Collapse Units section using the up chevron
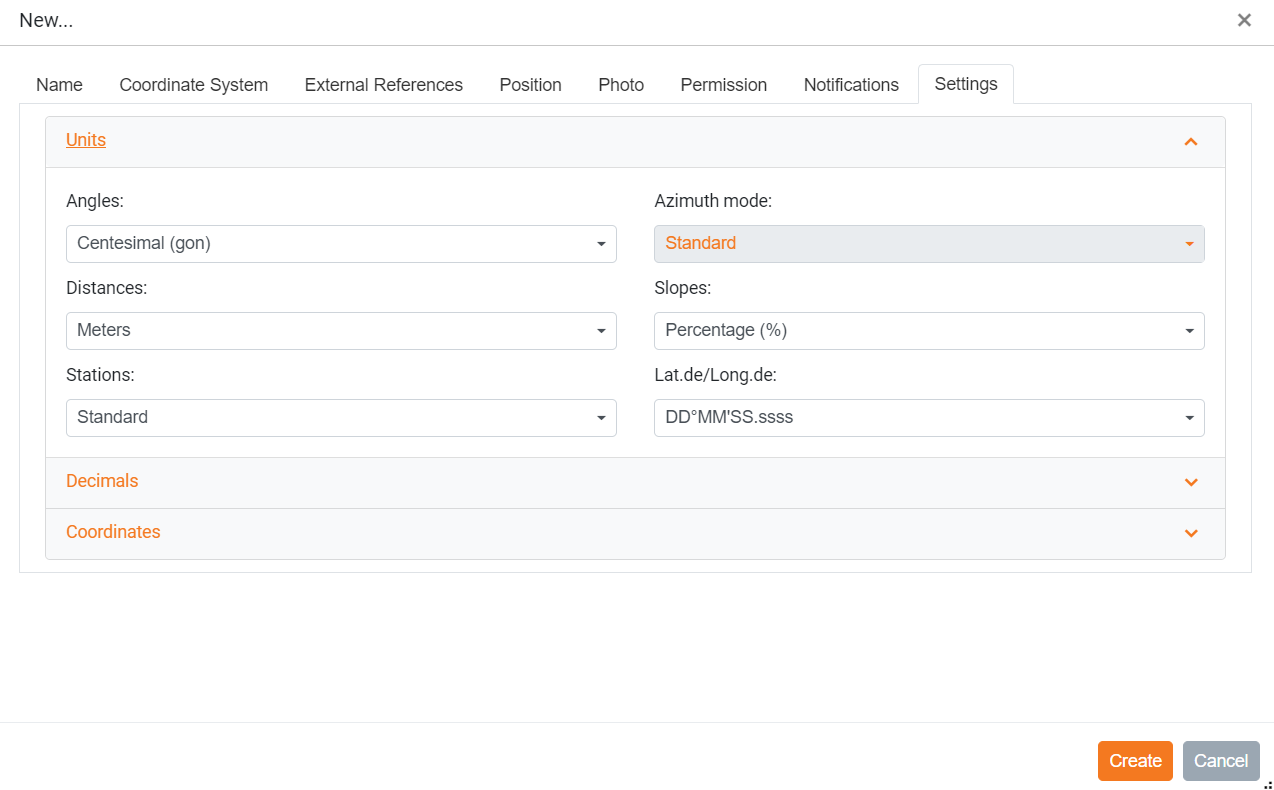 tap(1190, 142)
